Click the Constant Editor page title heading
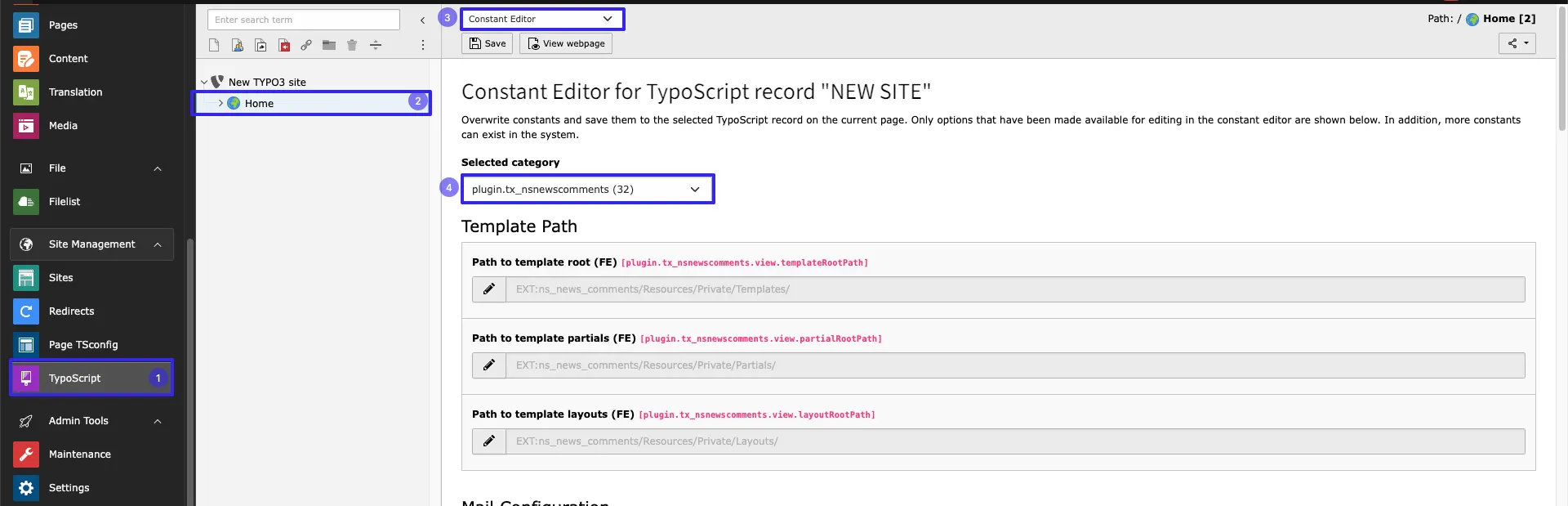 [696, 92]
